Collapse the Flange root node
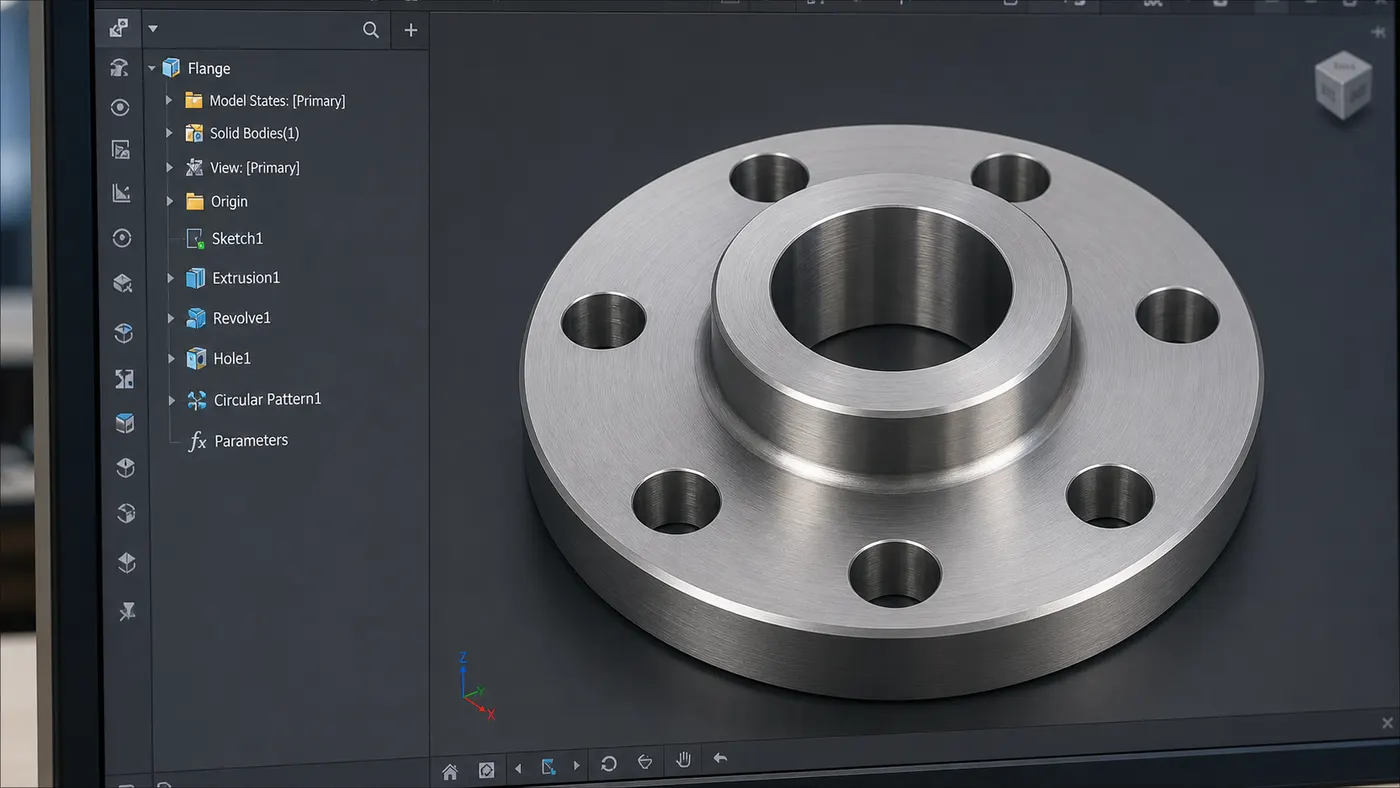 pos(151,69)
